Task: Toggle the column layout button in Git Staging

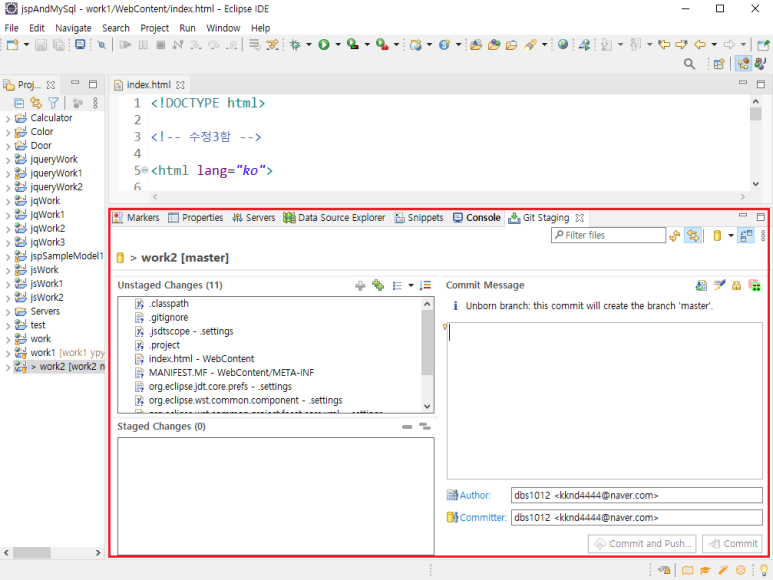Action: tap(746, 236)
